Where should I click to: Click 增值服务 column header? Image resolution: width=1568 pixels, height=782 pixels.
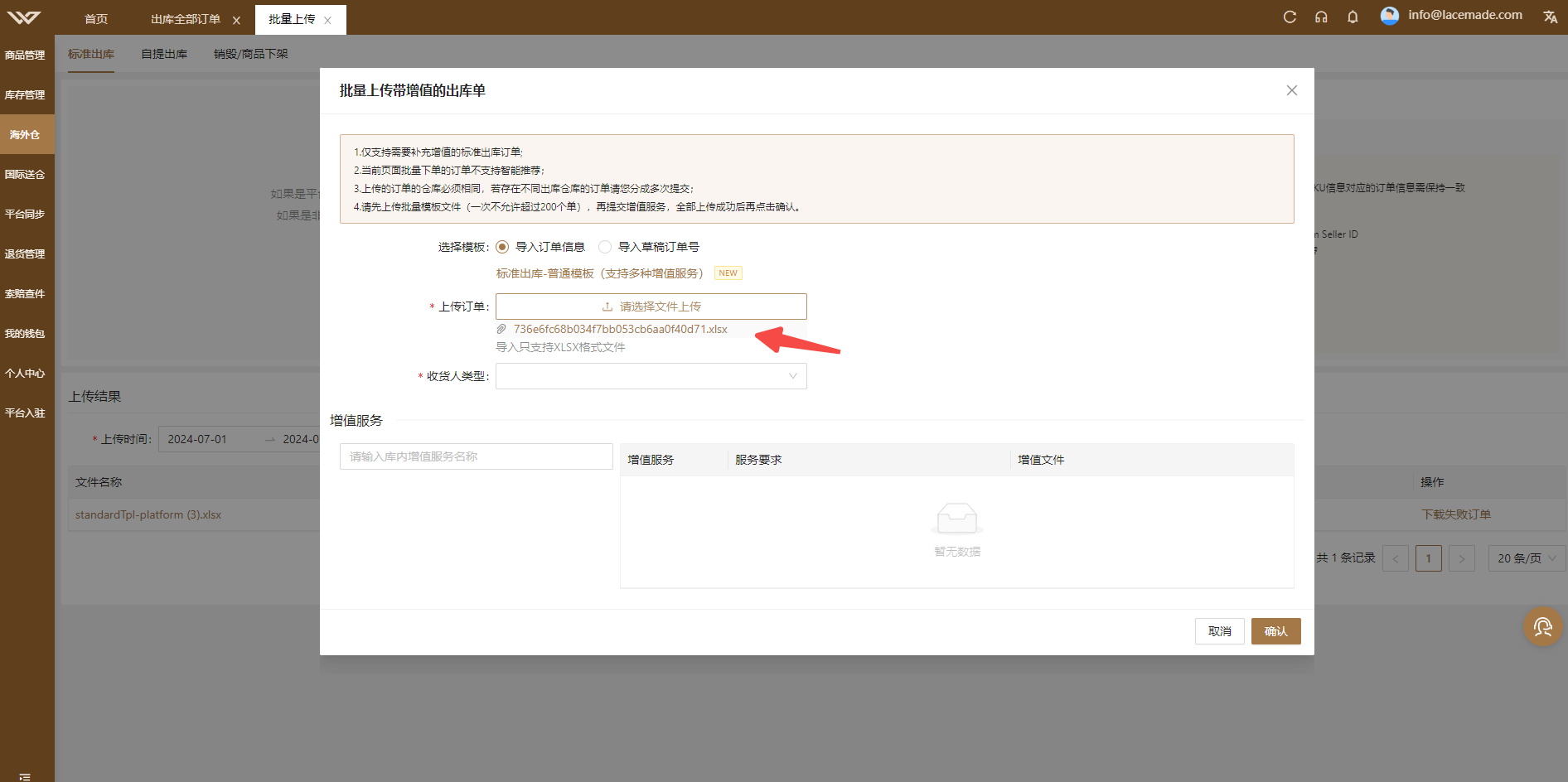click(651, 460)
